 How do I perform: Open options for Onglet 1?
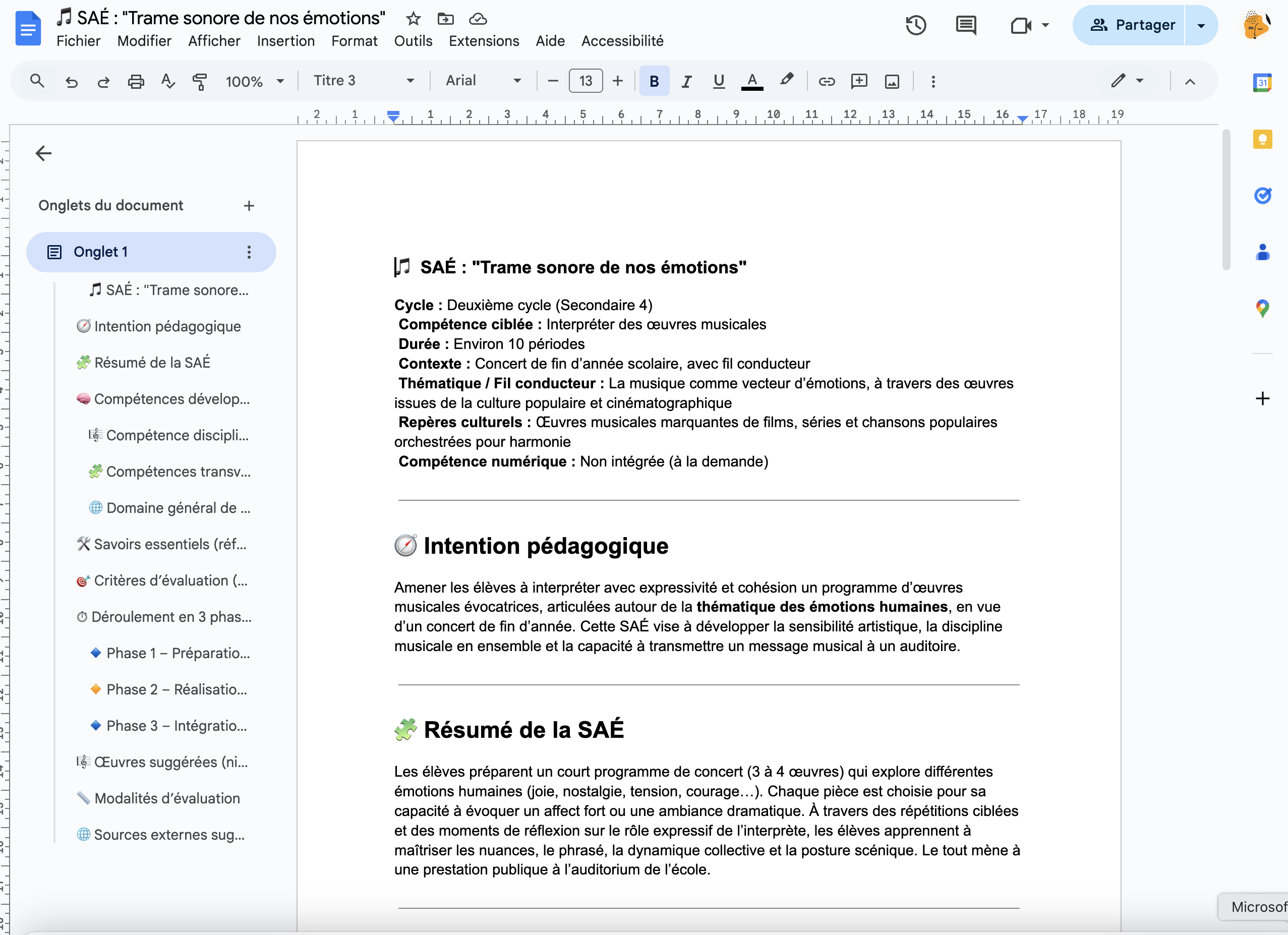[249, 252]
